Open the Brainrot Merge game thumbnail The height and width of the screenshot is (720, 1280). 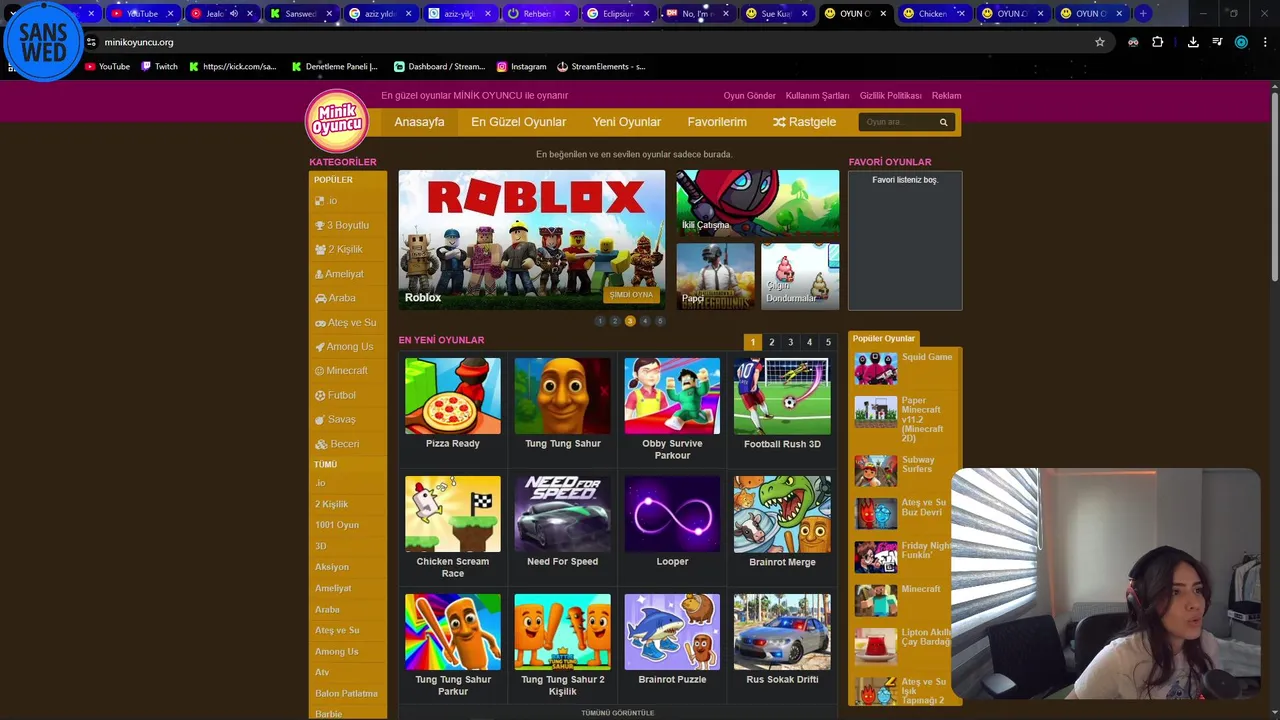pos(782,514)
